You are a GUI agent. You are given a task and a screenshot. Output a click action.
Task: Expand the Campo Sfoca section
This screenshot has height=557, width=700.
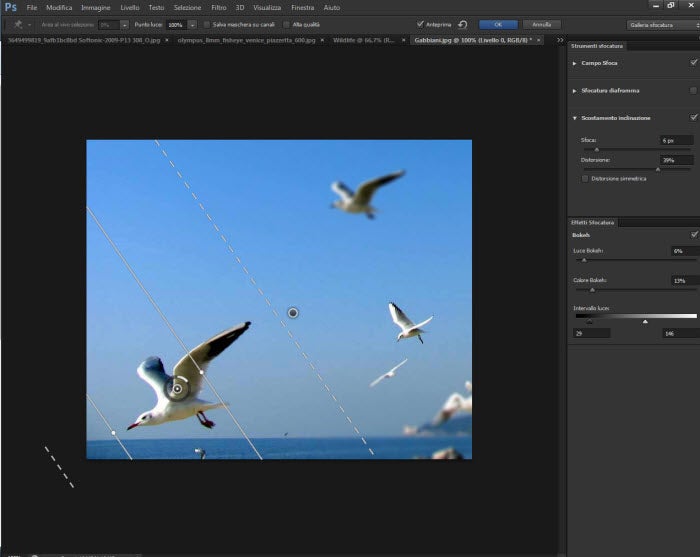click(575, 63)
